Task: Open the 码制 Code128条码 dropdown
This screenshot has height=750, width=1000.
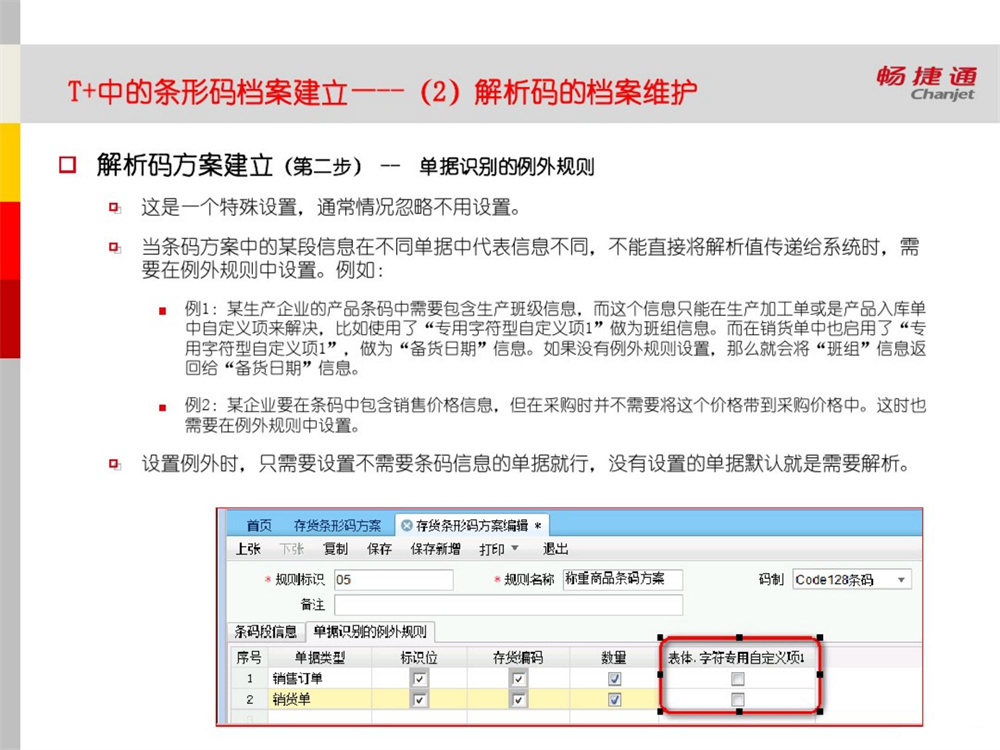Action: [852, 580]
